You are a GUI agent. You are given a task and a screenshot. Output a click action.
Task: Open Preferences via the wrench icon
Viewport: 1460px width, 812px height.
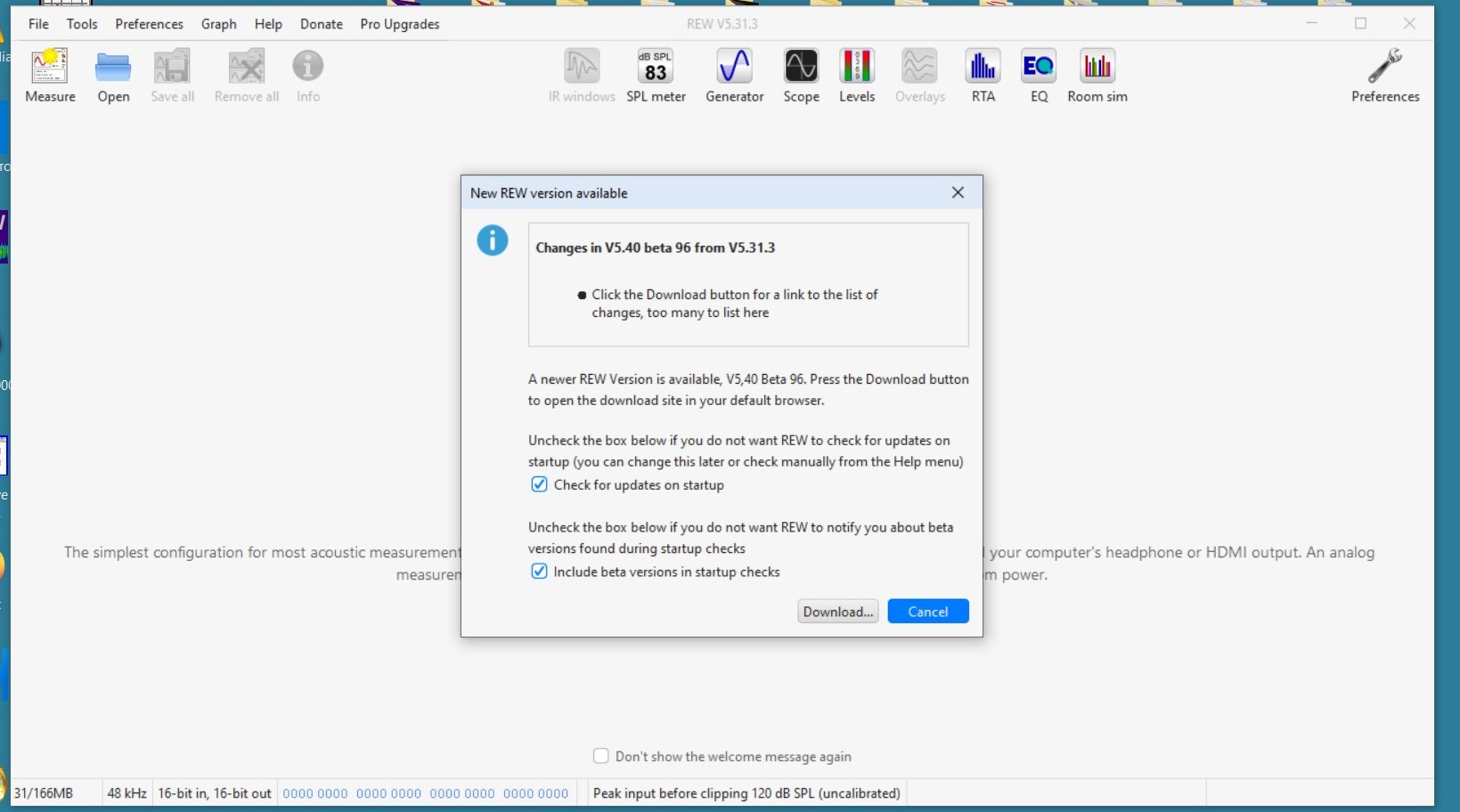(1385, 76)
